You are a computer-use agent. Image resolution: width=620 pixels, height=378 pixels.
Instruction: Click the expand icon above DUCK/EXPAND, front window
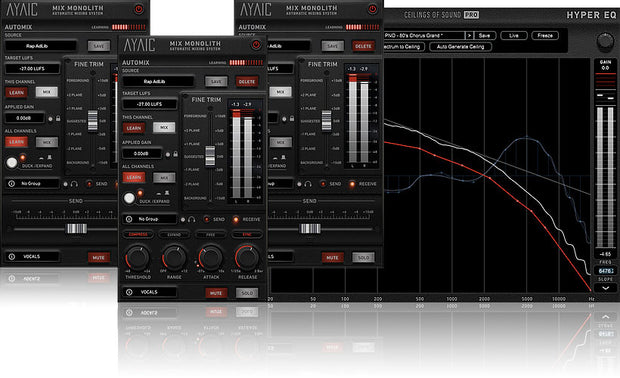click(x=167, y=193)
